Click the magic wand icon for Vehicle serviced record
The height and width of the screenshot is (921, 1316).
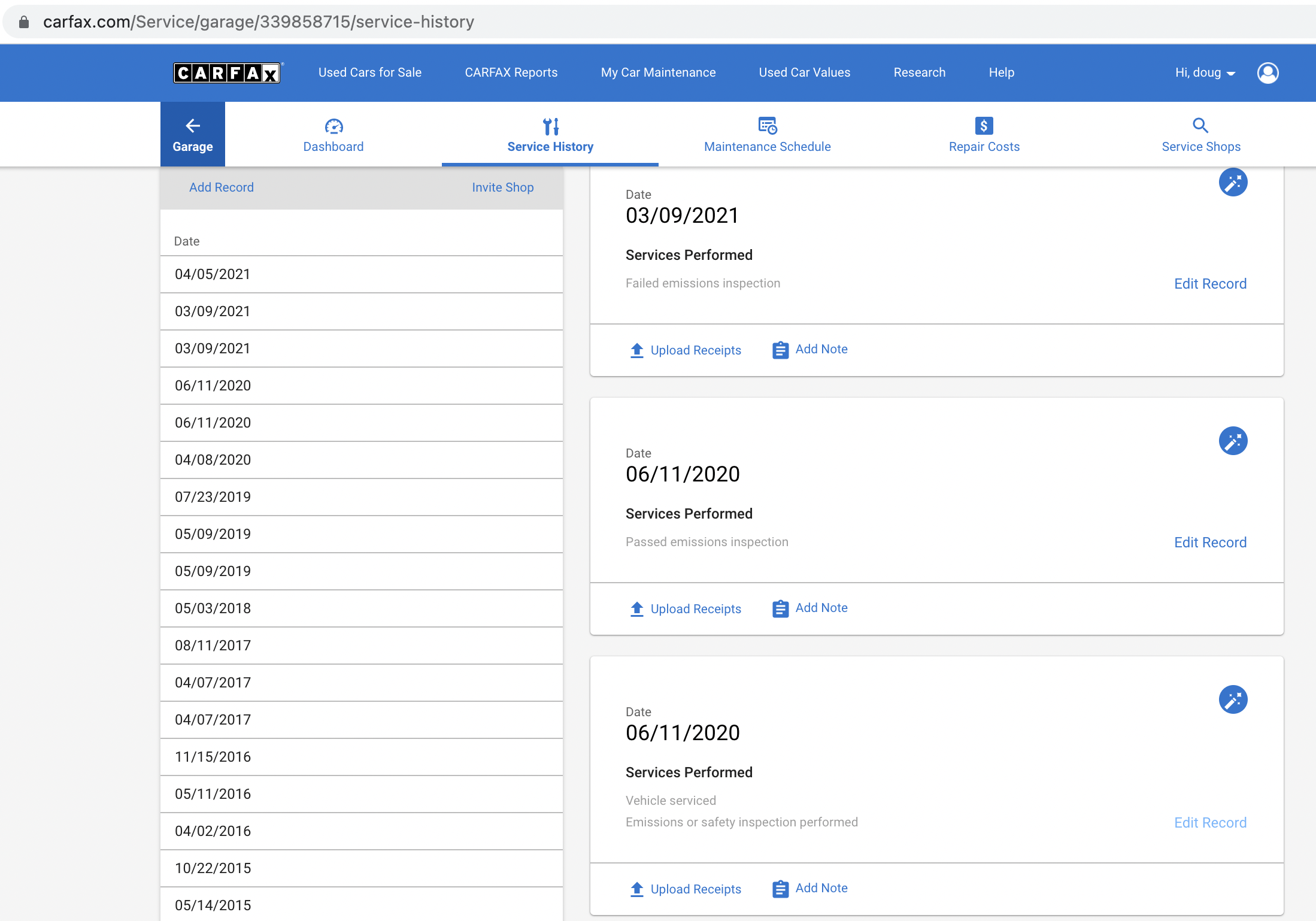pos(1233,699)
